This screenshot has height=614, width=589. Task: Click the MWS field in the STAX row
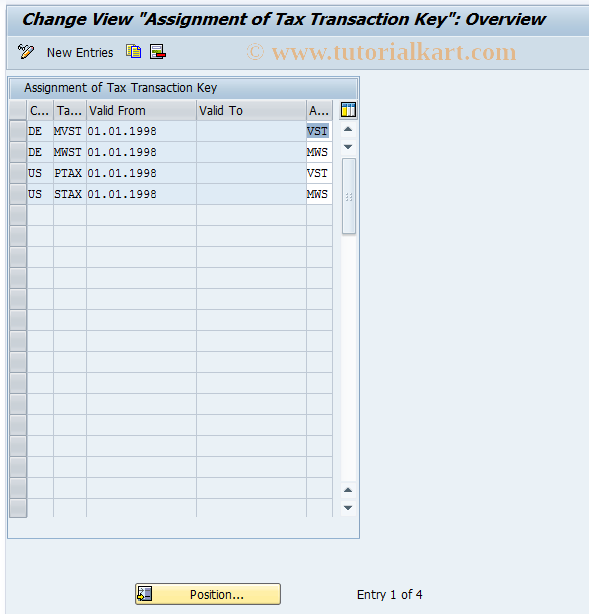pos(319,194)
